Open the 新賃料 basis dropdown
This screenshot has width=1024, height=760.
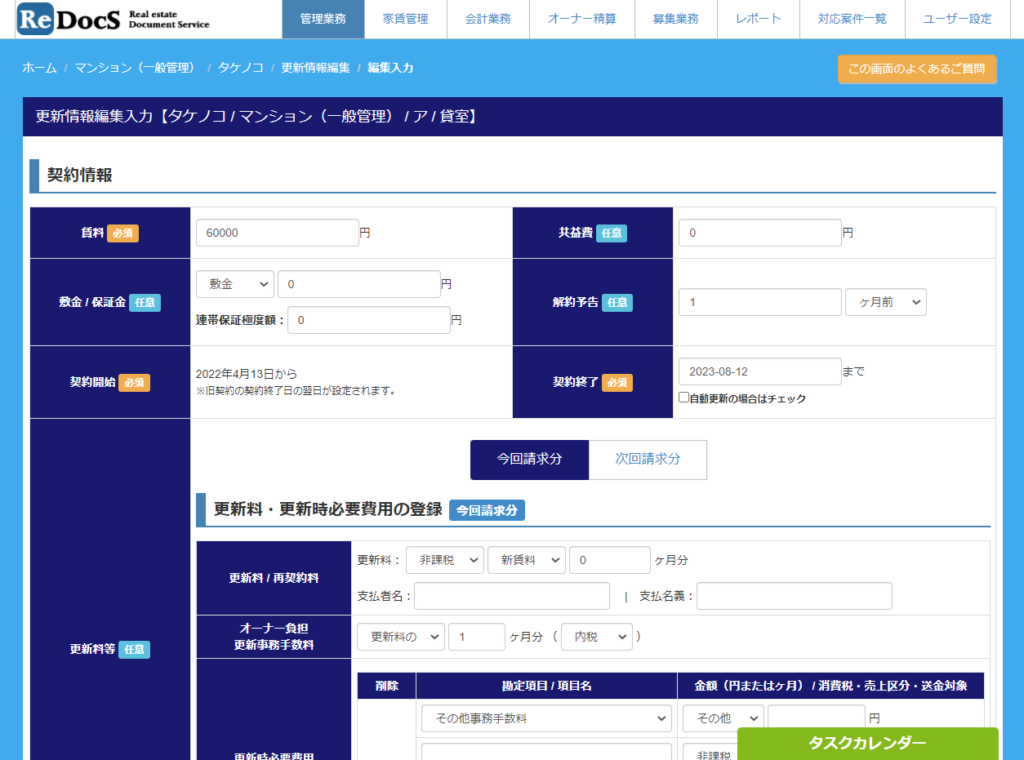click(526, 560)
